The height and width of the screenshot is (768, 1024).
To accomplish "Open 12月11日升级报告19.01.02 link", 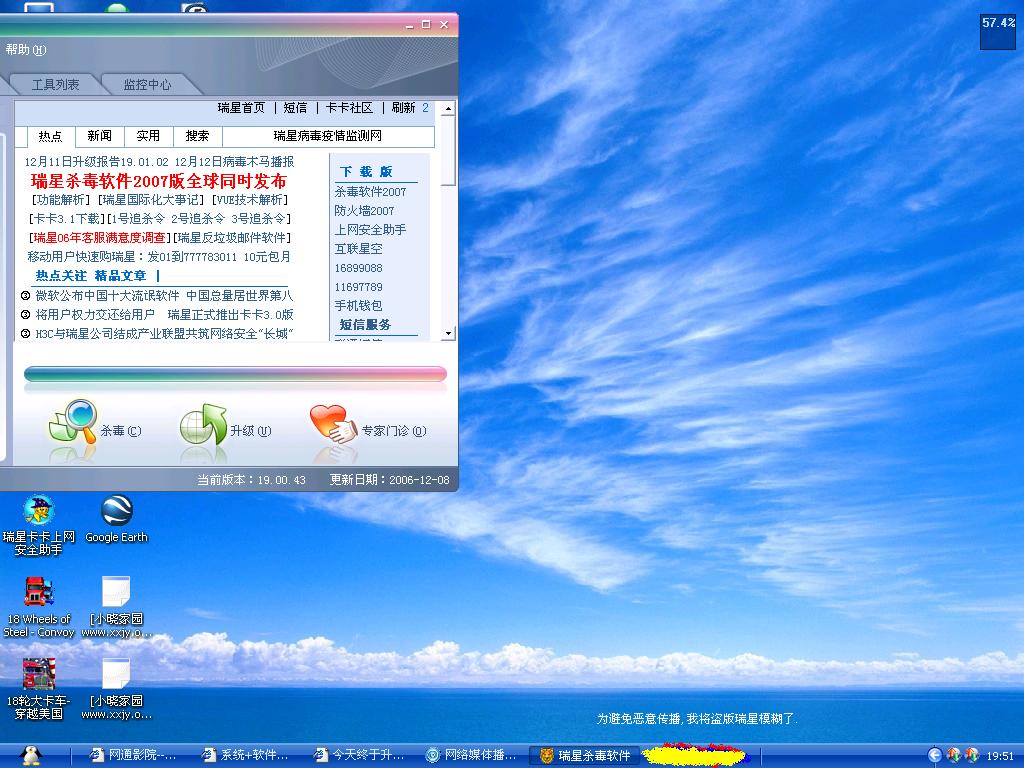I will [x=97, y=162].
